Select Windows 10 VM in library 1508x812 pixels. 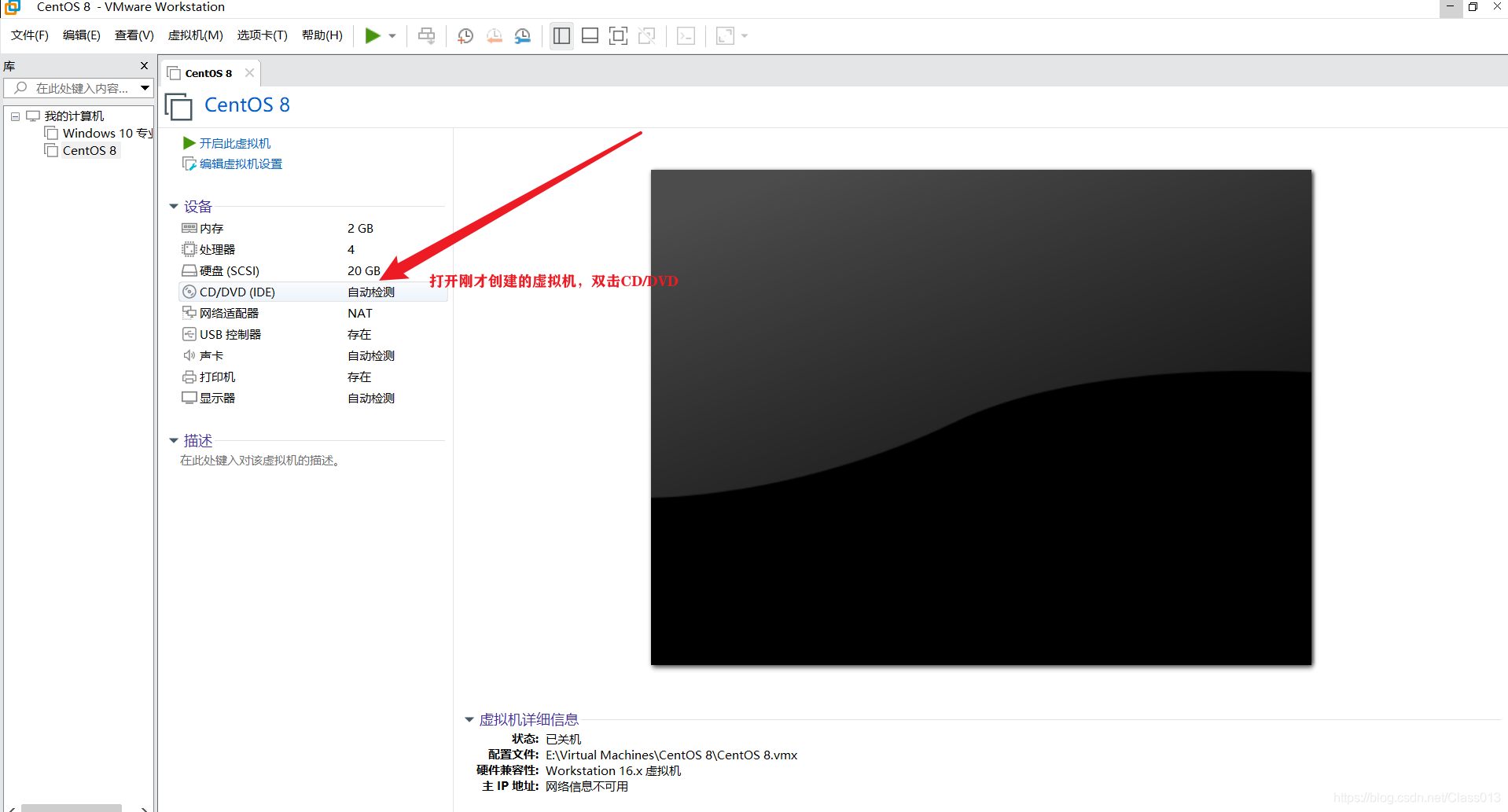[107, 134]
